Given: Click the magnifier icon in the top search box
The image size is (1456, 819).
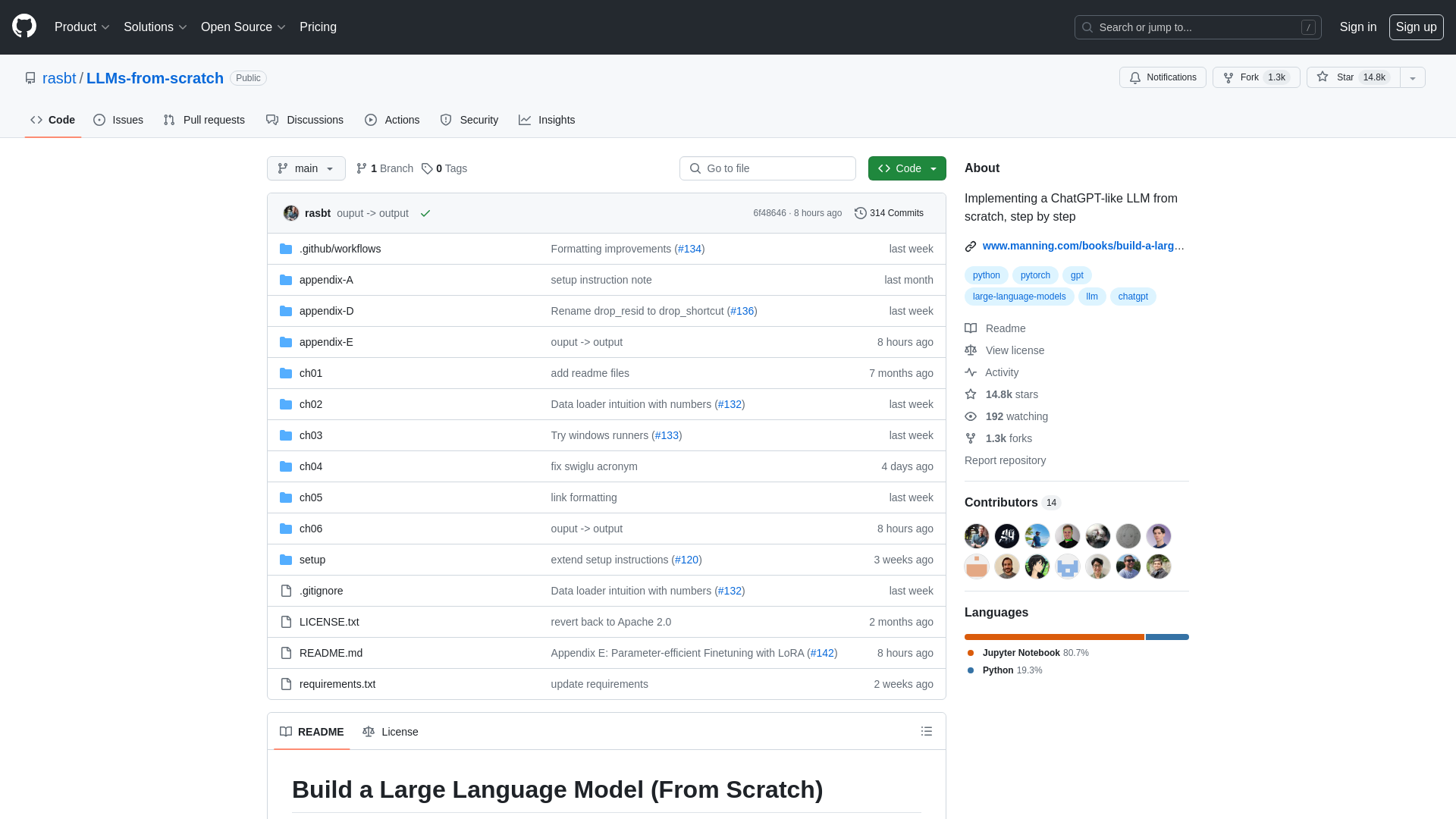Looking at the screenshot, I should (x=1087, y=27).
